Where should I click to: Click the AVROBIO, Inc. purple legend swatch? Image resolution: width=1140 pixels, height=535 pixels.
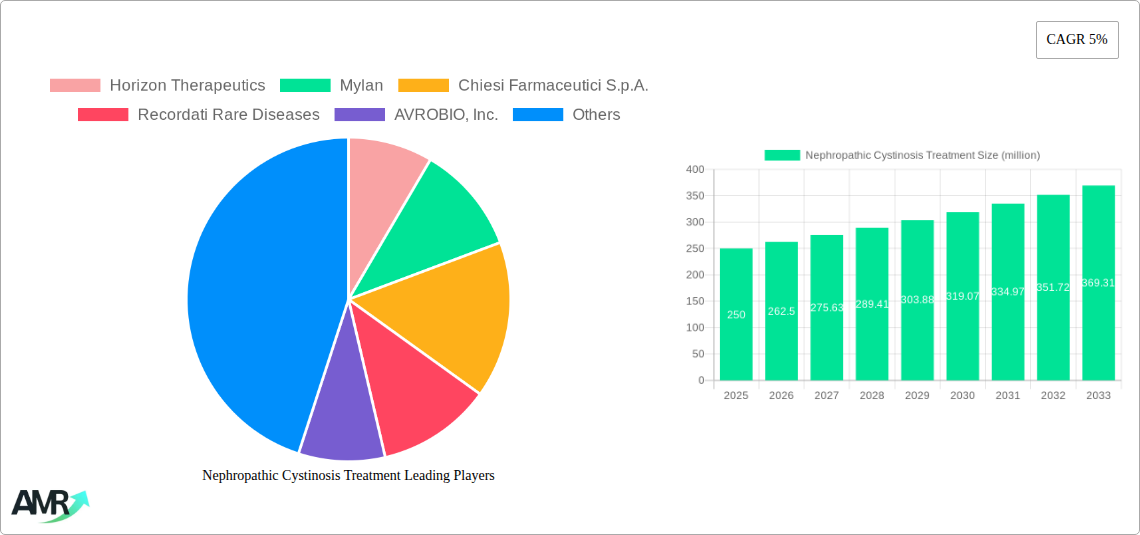pos(360,115)
